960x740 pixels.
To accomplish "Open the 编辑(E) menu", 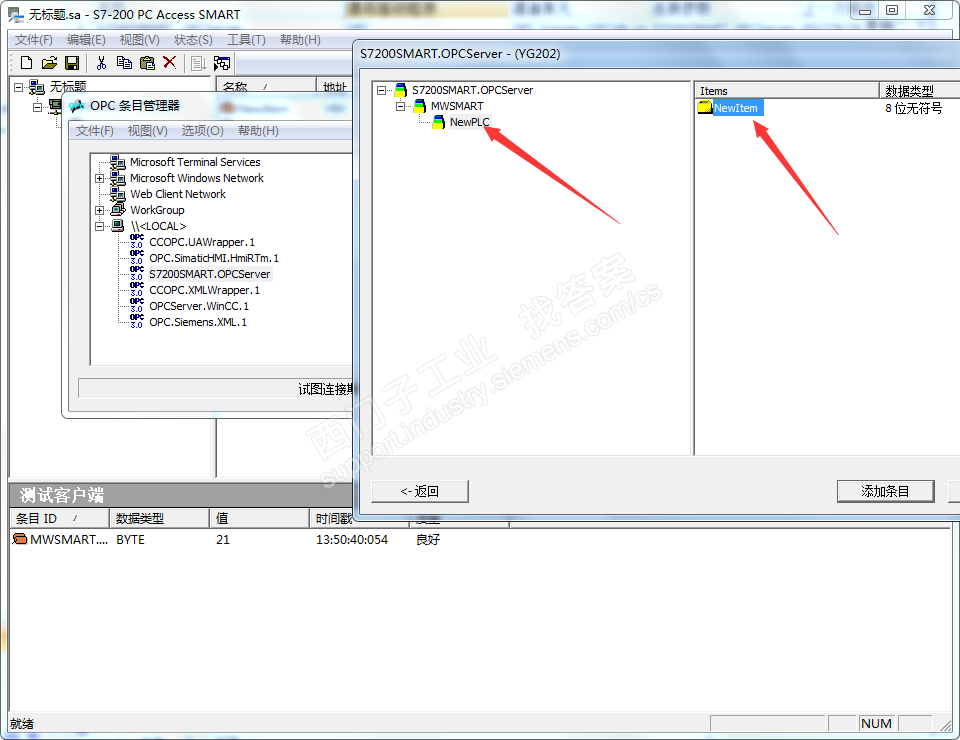I will point(86,40).
